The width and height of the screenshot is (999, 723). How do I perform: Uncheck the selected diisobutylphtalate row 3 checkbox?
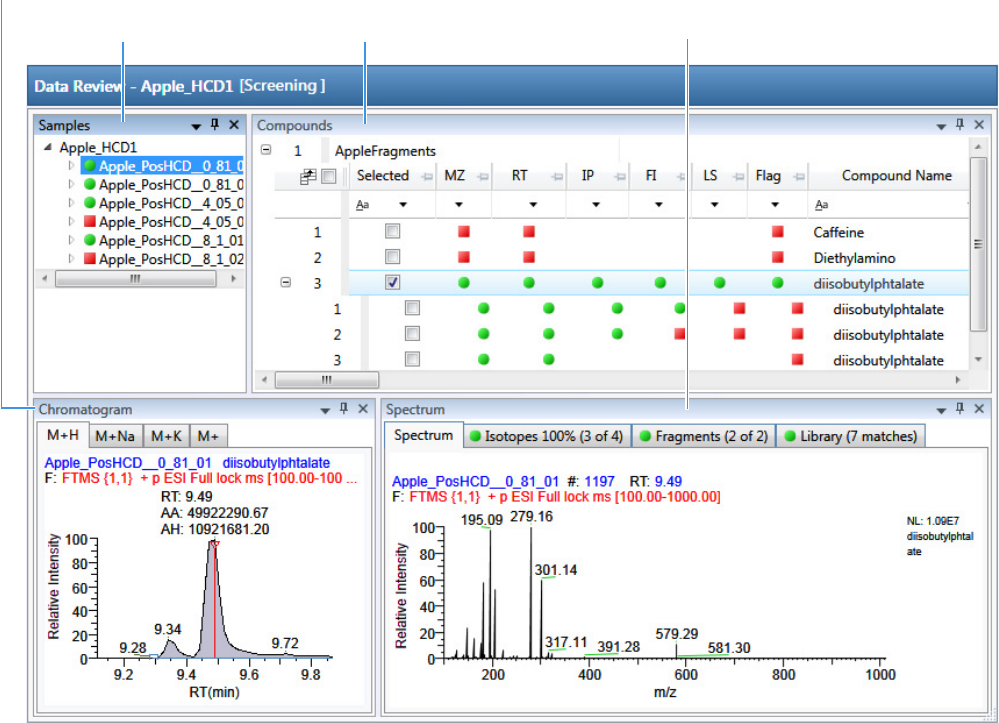tap(392, 282)
